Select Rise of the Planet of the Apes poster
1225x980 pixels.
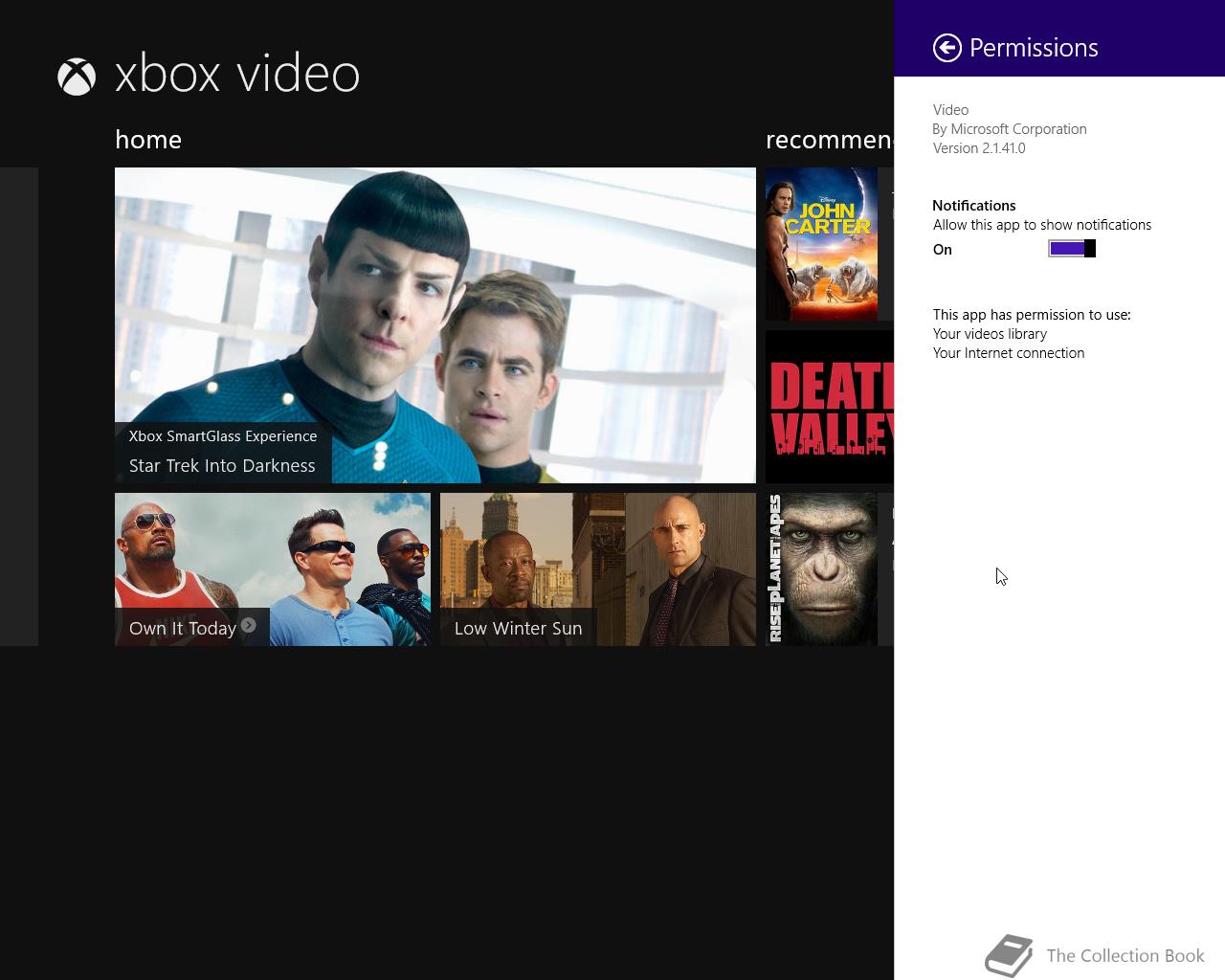click(822, 569)
